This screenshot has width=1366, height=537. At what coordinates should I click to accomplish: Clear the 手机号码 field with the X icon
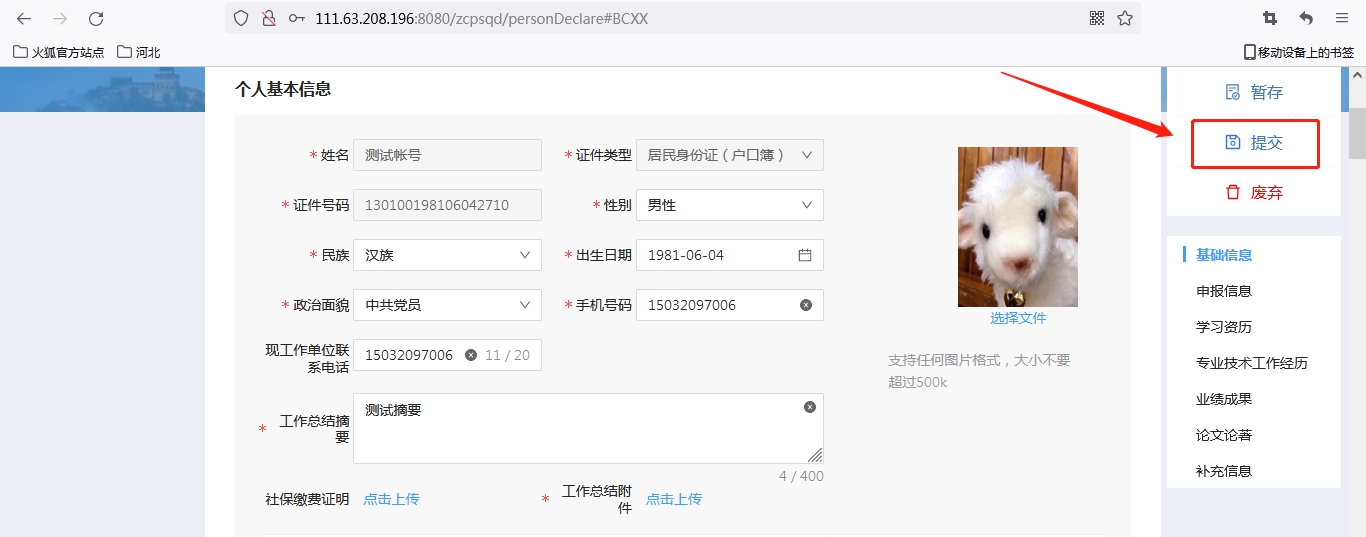806,305
